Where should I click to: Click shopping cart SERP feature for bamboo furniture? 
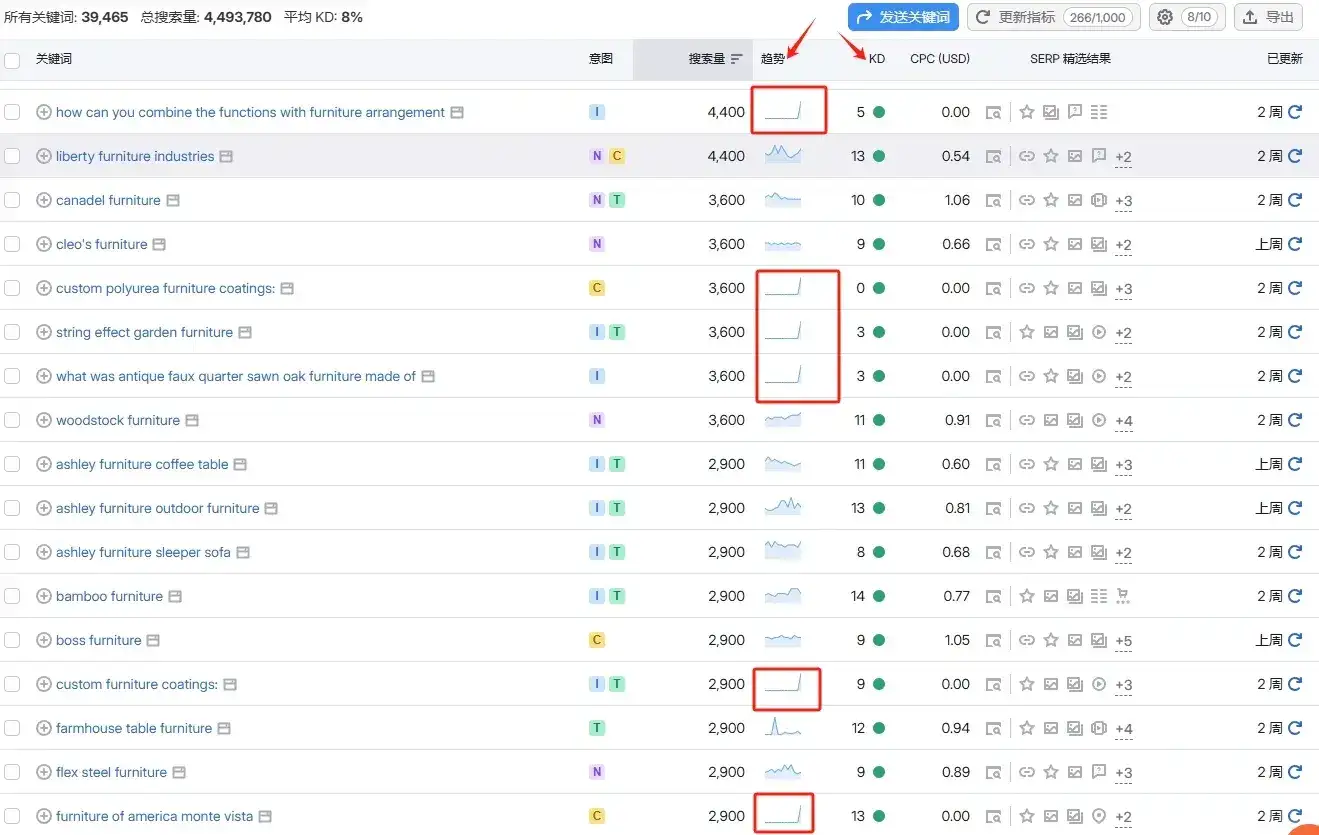coord(1122,596)
